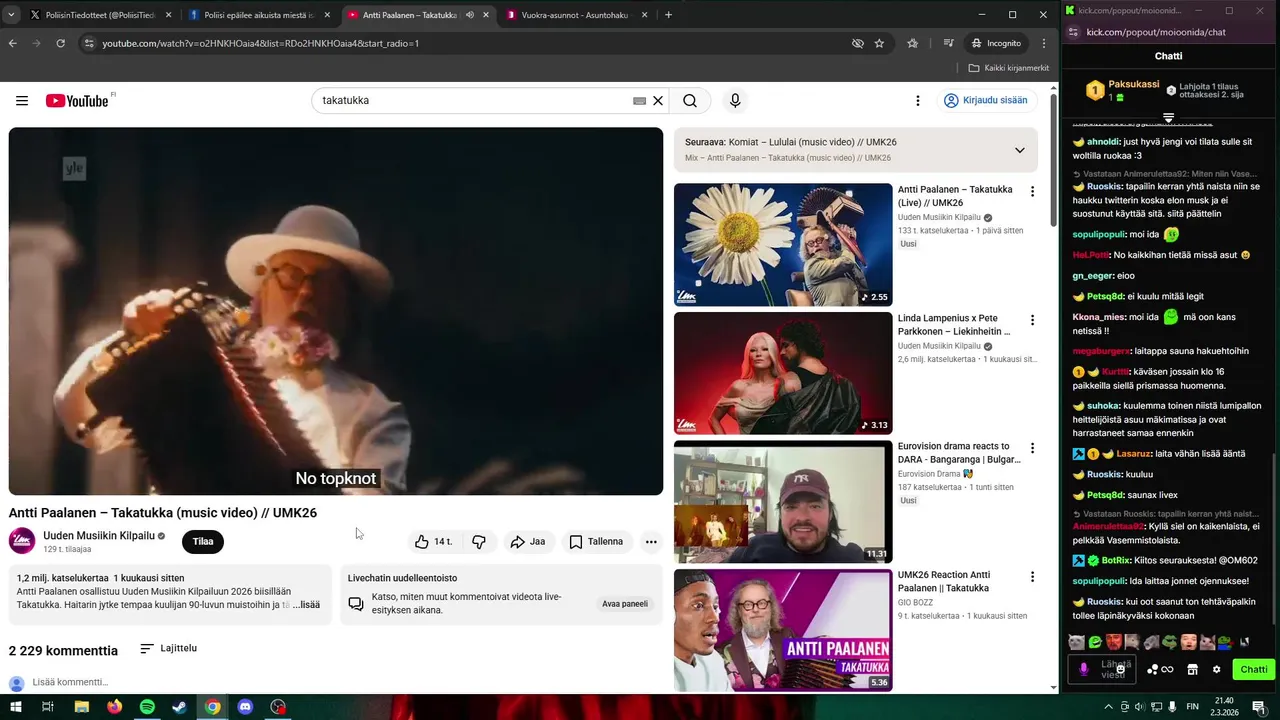Image resolution: width=1280 pixels, height=720 pixels.
Task: Switch to Vuokra-asunnot Asuntohaku tab
Action: point(575,15)
